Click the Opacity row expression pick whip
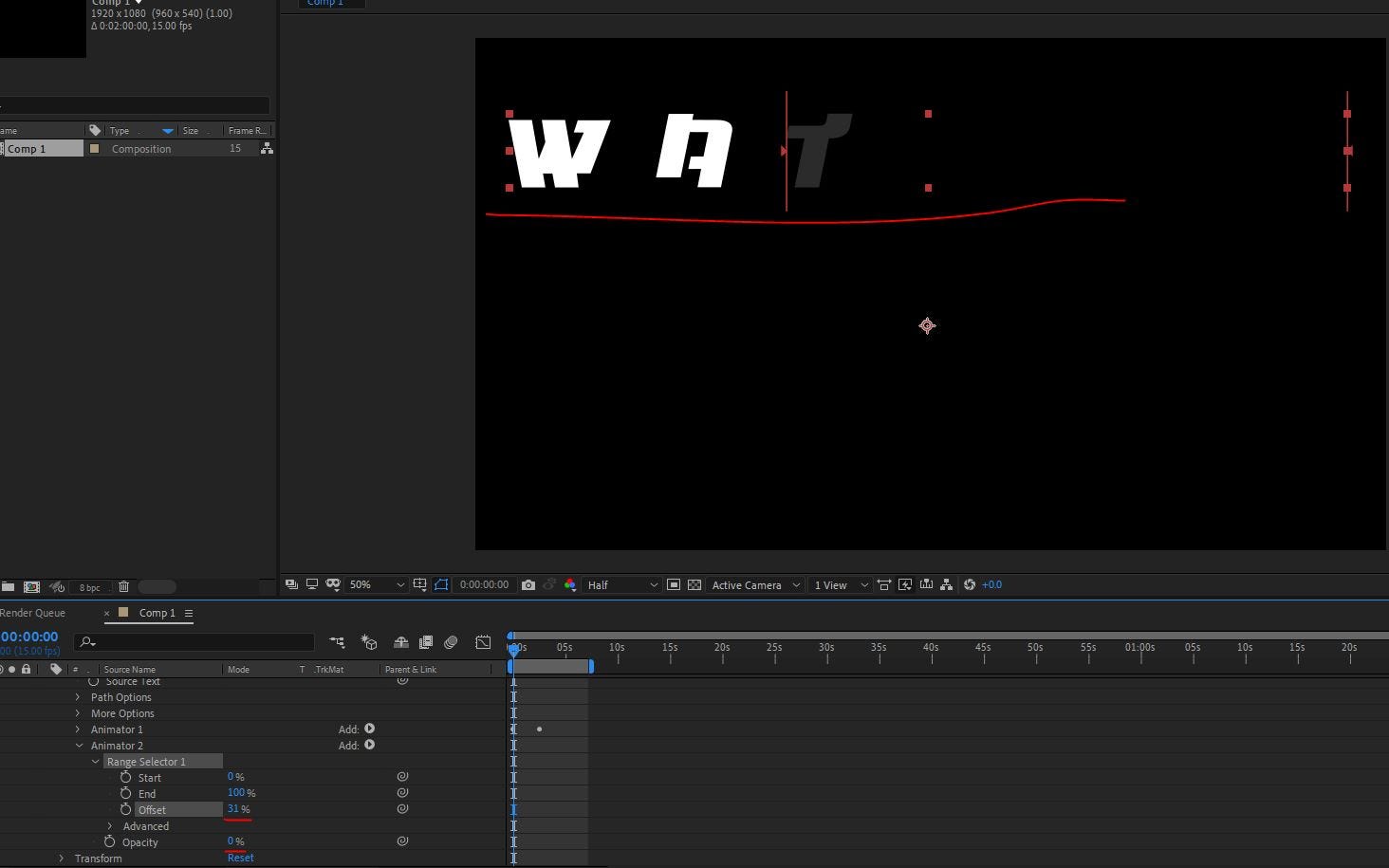 pyautogui.click(x=402, y=841)
